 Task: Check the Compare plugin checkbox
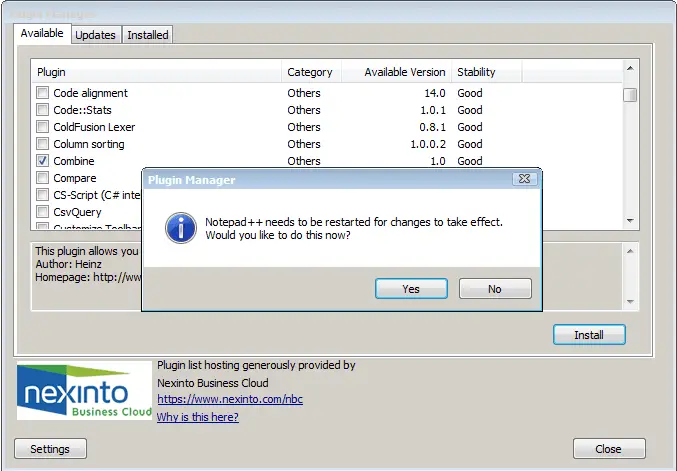coord(42,178)
